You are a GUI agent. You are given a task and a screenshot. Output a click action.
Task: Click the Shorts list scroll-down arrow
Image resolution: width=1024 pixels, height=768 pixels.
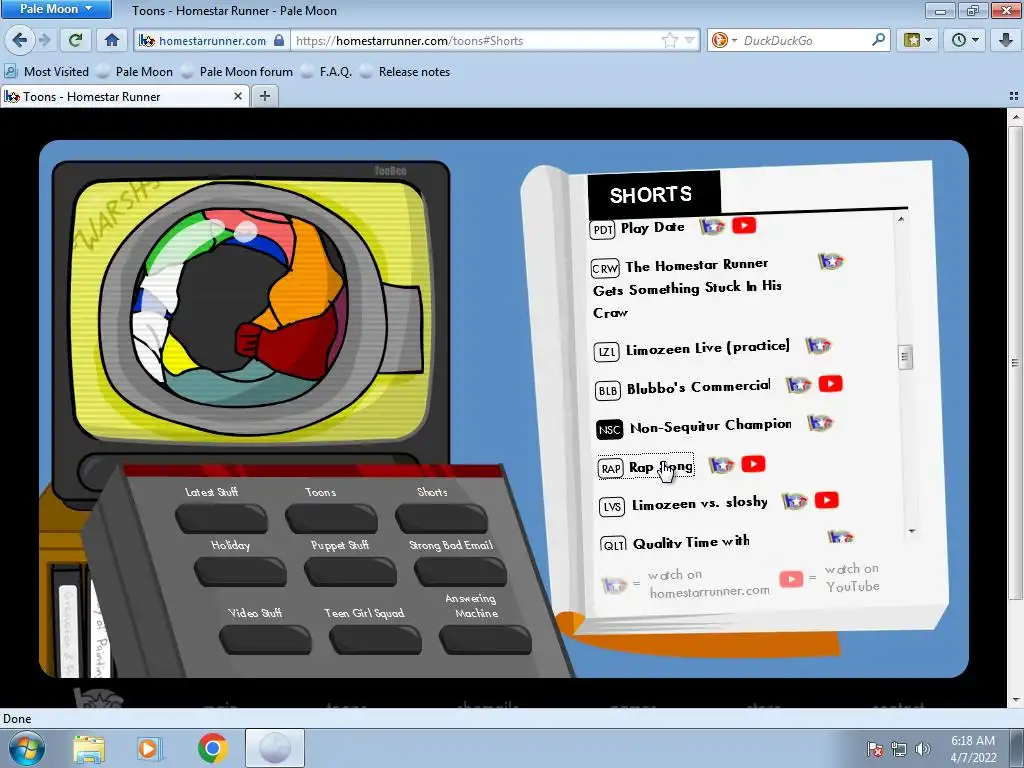point(912,531)
